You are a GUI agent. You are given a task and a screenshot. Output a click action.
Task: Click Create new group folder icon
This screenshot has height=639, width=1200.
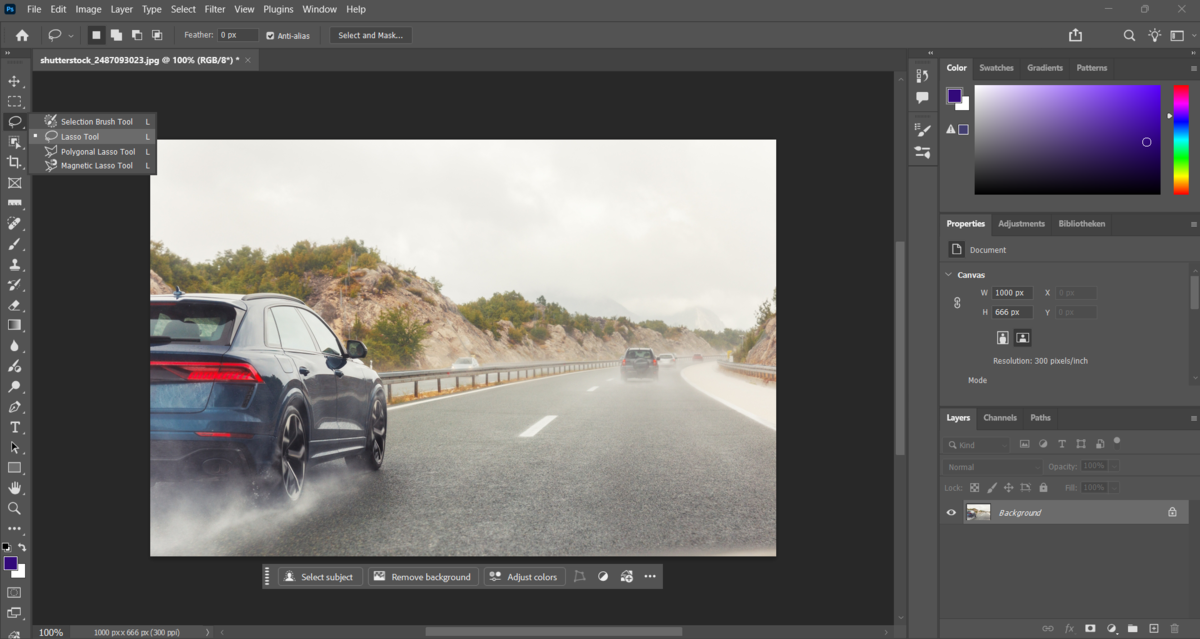coord(1133,628)
